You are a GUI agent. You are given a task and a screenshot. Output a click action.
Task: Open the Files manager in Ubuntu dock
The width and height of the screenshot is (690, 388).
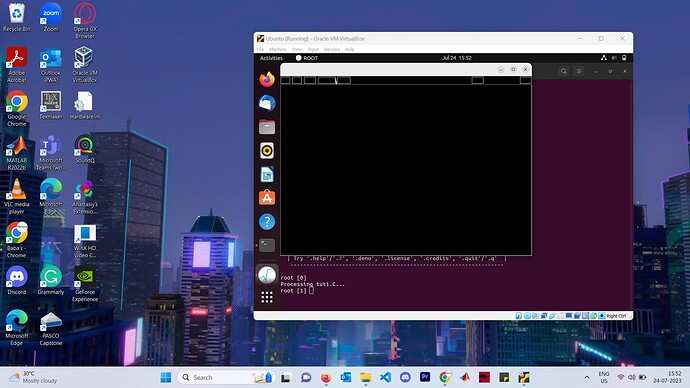coord(267,127)
